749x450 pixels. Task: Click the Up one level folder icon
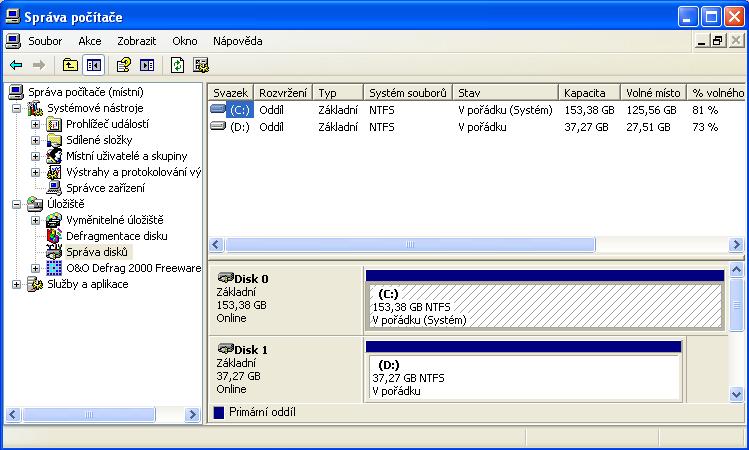tap(70, 64)
